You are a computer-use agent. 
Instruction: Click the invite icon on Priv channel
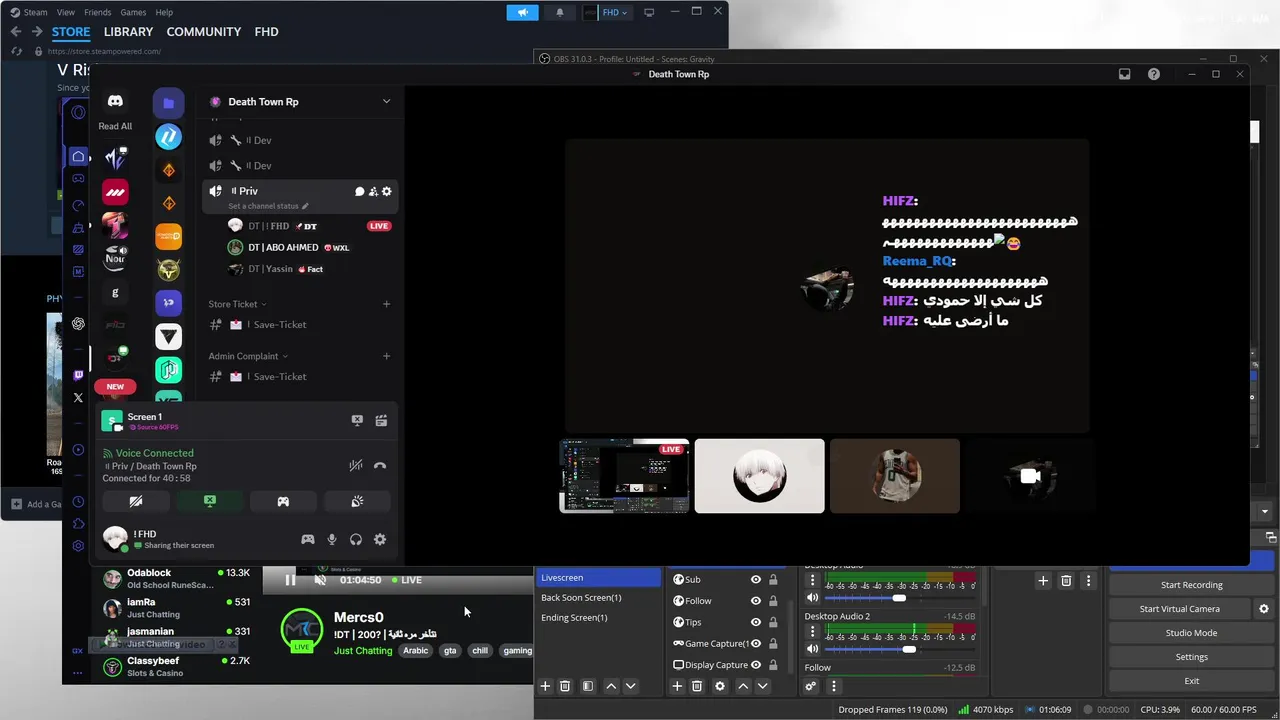coord(373,191)
